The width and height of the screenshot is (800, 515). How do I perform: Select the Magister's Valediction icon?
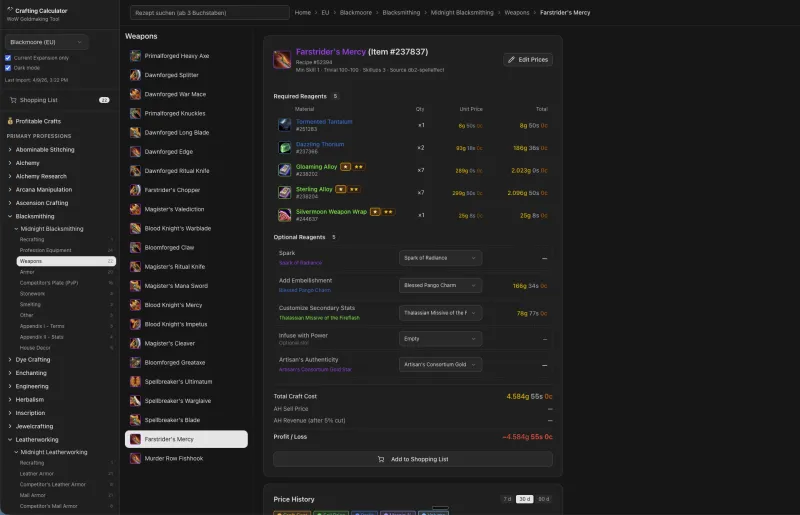[135, 209]
